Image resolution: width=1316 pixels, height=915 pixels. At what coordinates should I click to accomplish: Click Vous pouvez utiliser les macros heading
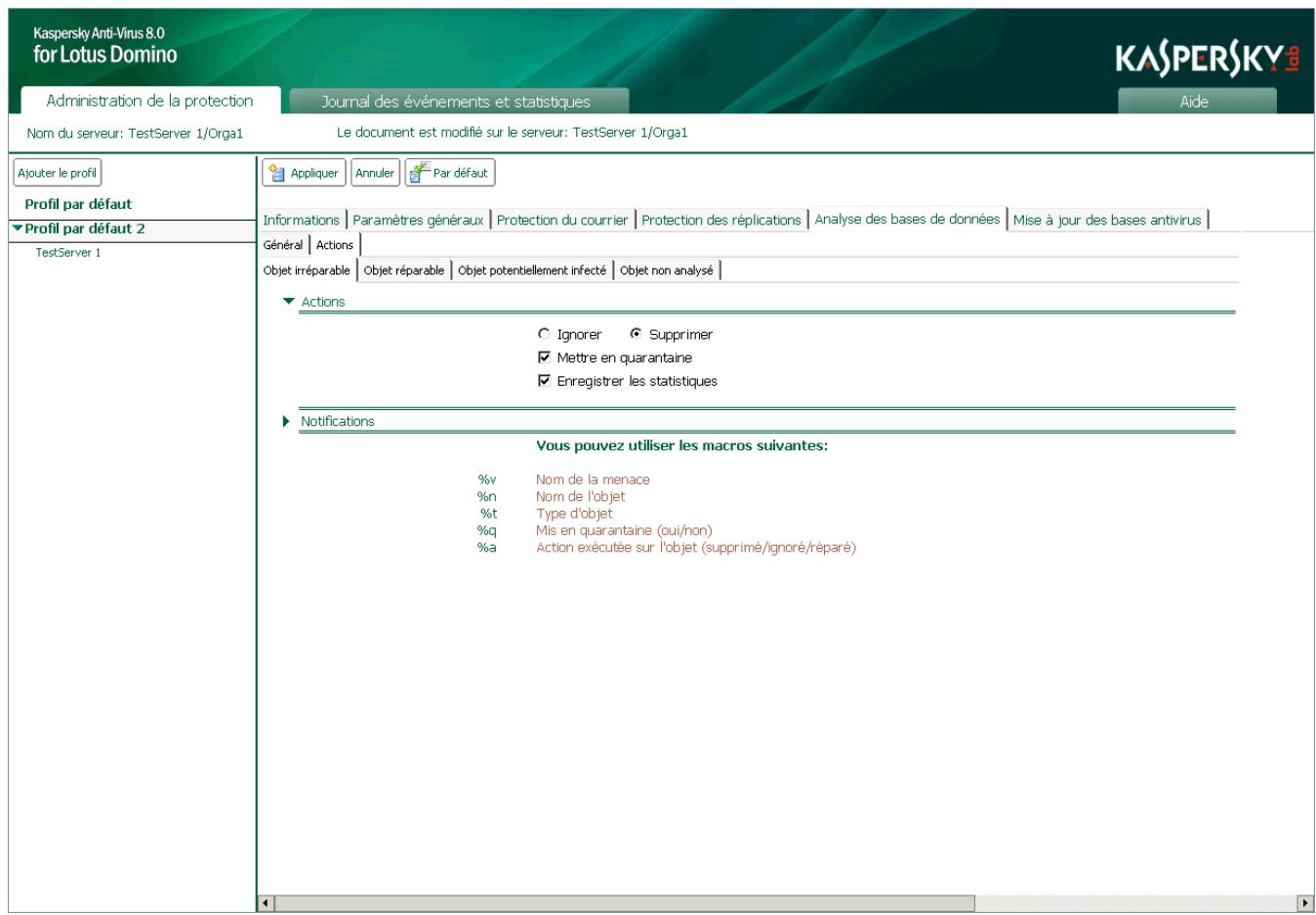(x=681, y=445)
